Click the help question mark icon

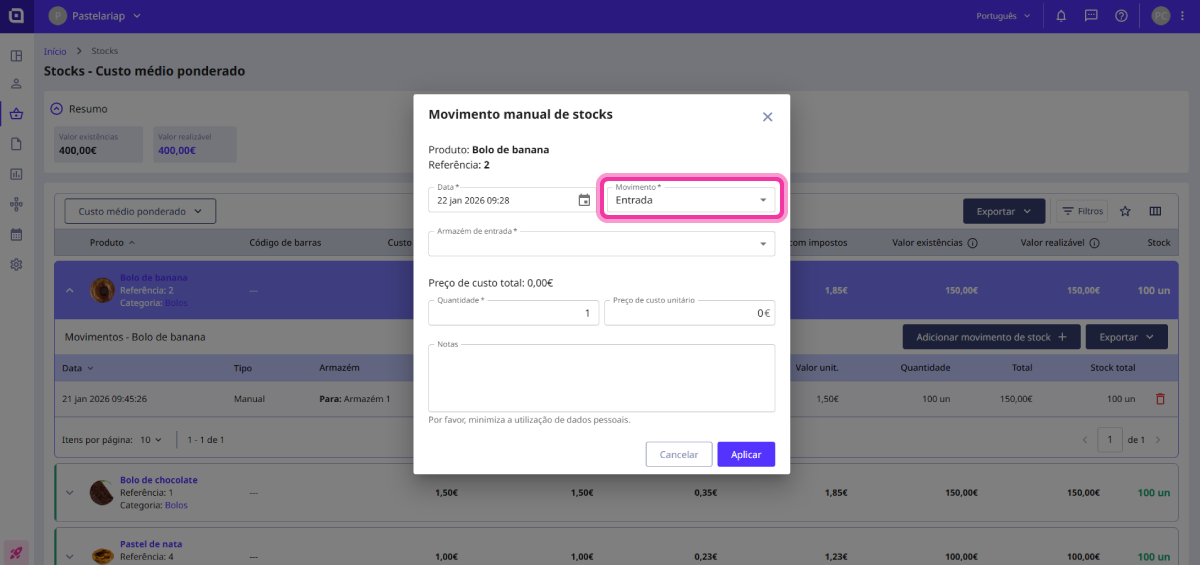click(1121, 16)
